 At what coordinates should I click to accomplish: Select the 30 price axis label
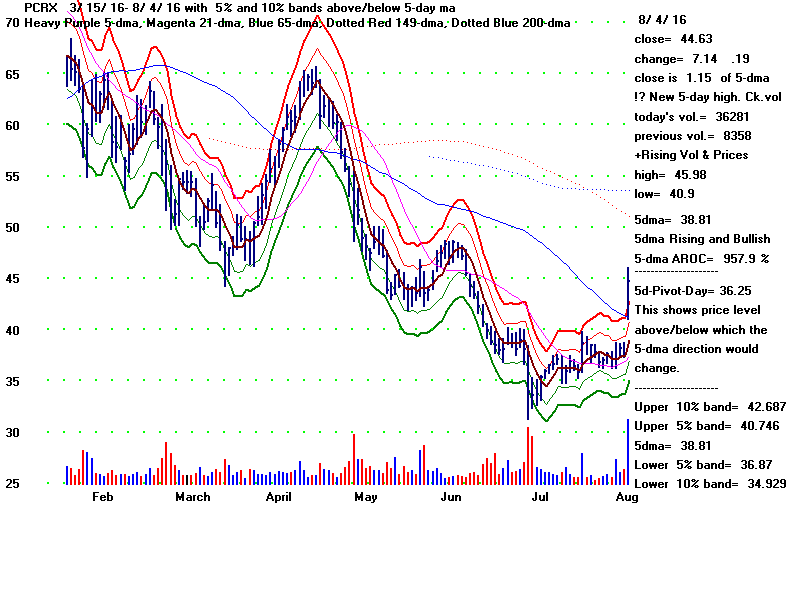tap(11, 433)
